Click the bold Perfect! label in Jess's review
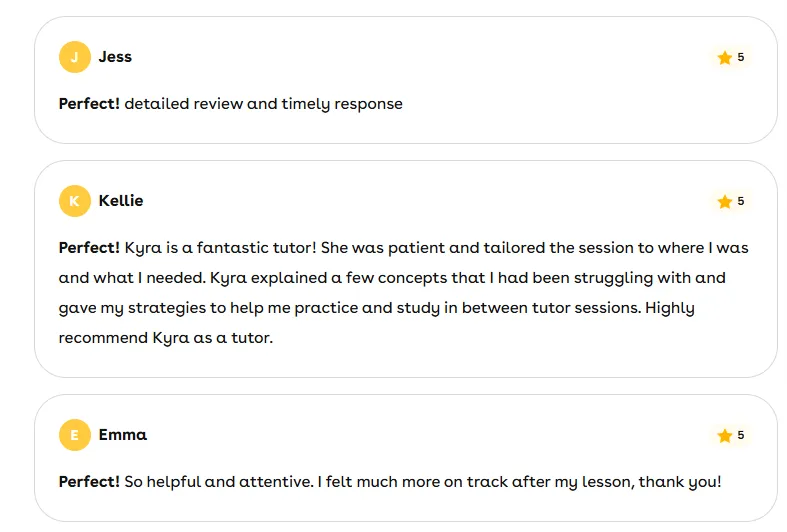The image size is (787, 532). [x=89, y=104]
